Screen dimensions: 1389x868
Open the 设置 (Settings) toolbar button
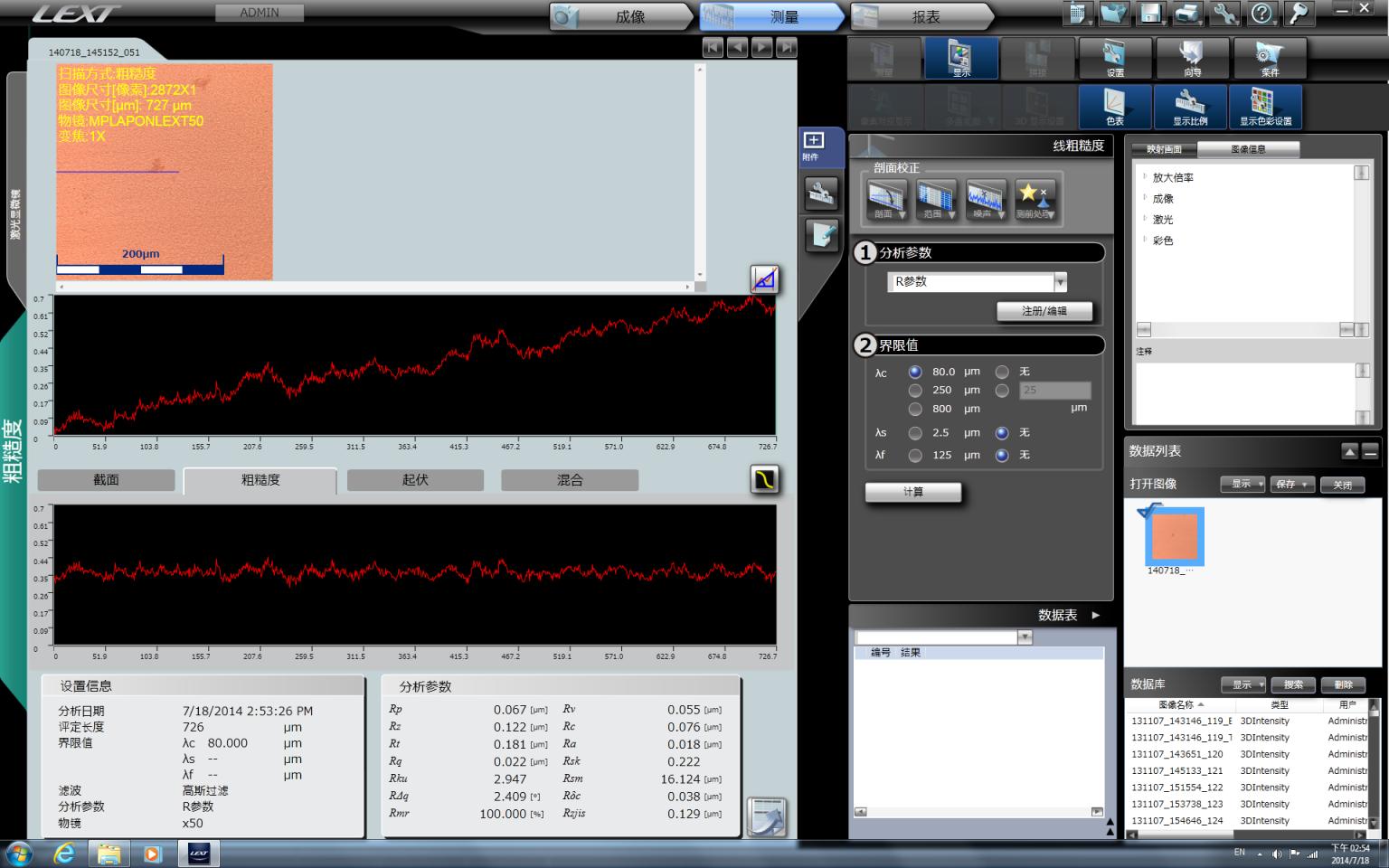click(x=1115, y=59)
